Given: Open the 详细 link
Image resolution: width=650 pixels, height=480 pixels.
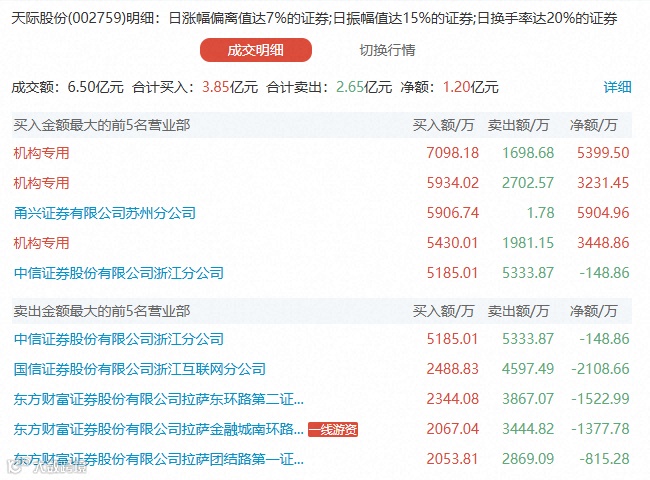Looking at the screenshot, I should (617, 87).
